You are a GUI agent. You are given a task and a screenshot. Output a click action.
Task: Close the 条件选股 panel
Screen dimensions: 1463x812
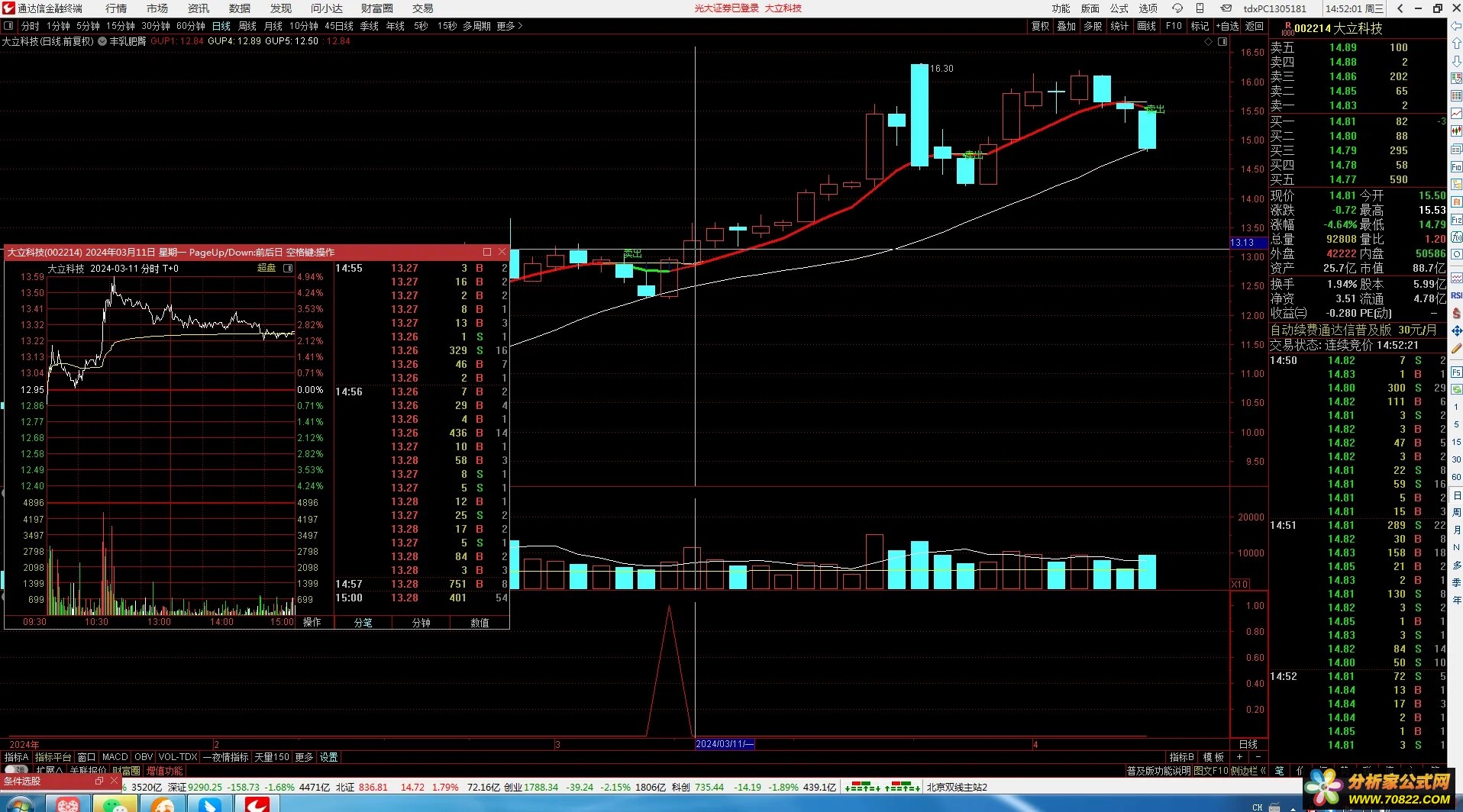click(115, 781)
